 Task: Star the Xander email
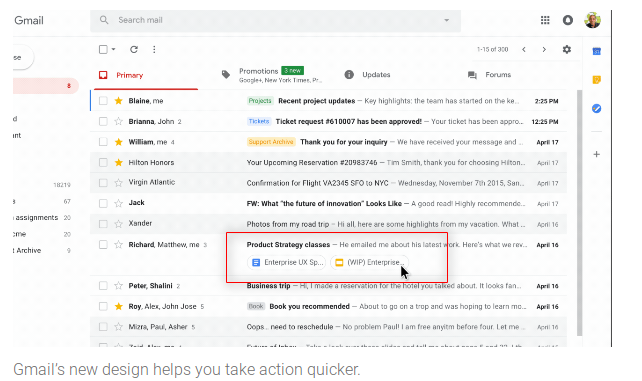tap(118, 224)
